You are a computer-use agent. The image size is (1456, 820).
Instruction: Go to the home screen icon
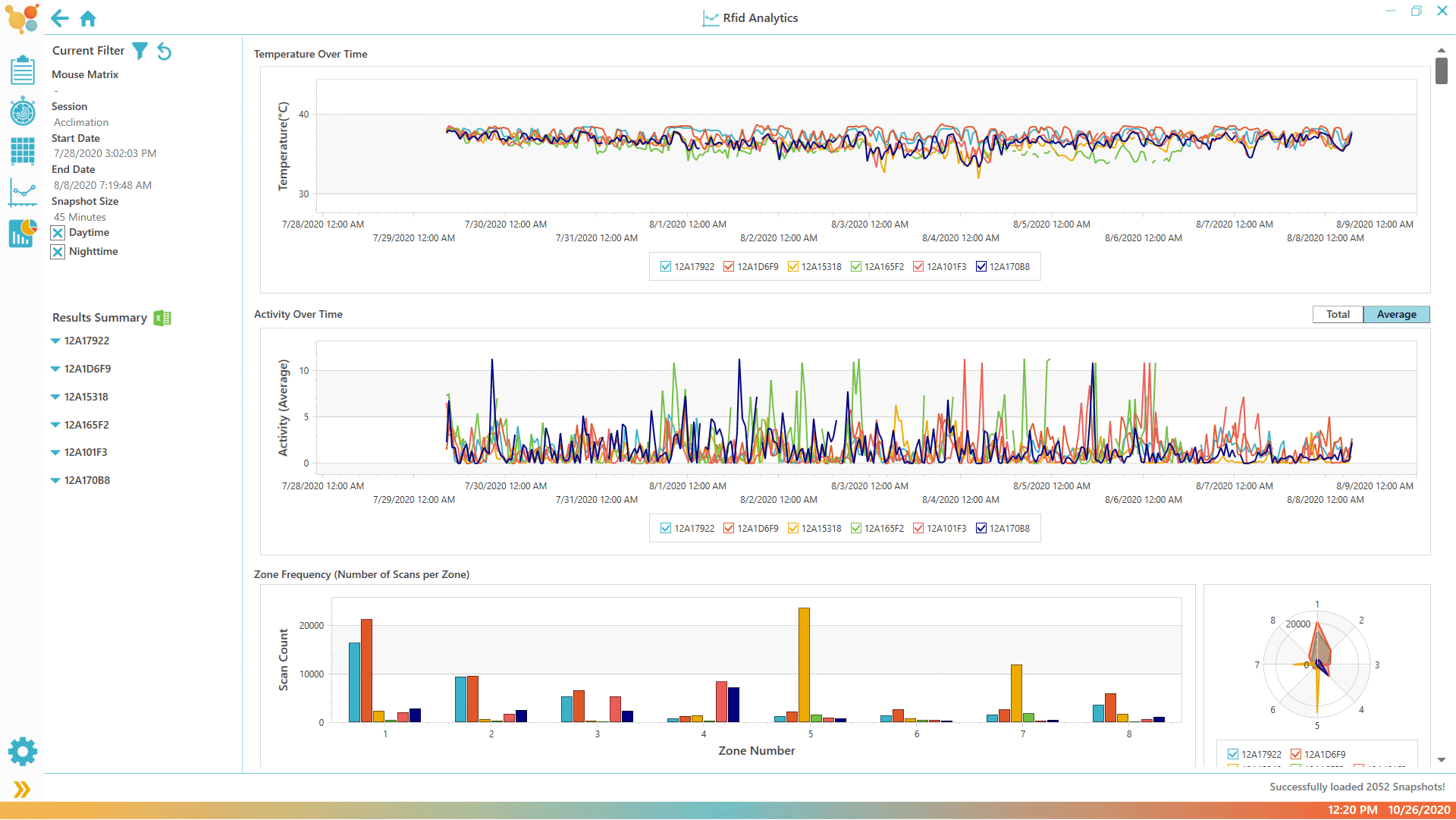click(88, 18)
